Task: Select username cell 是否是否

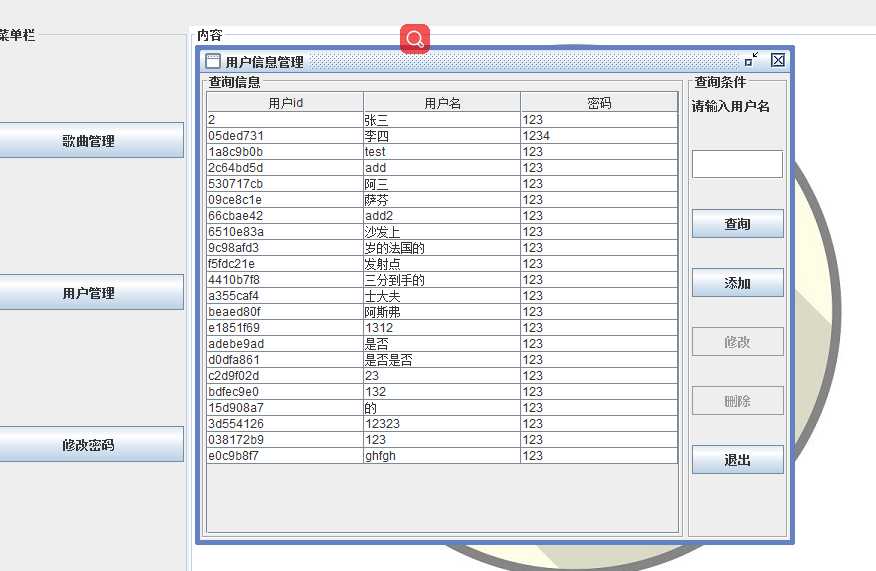Action: [x=442, y=360]
